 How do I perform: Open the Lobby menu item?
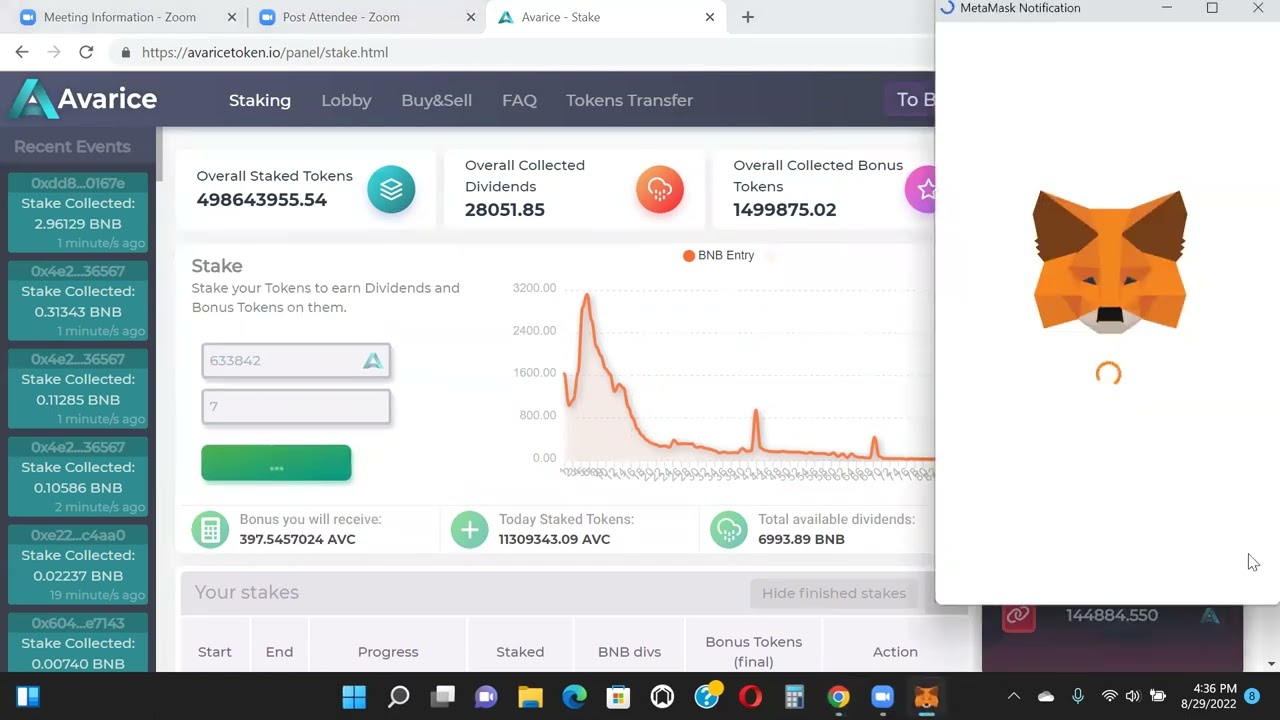click(x=346, y=100)
